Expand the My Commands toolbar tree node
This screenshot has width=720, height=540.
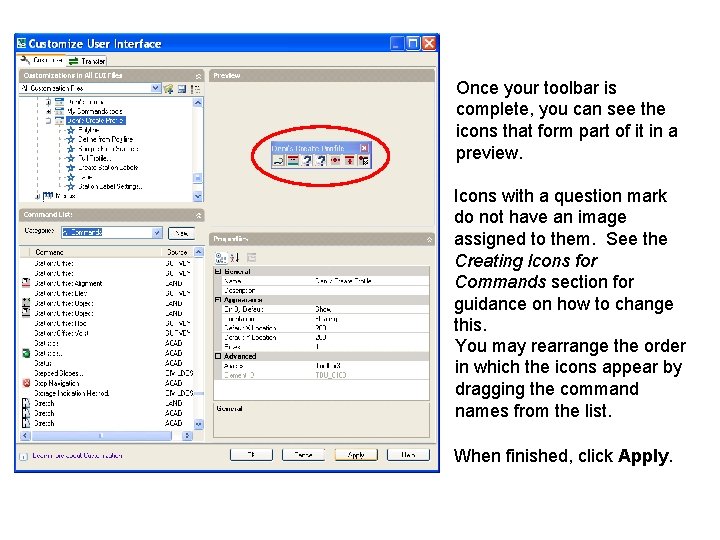pos(48,111)
